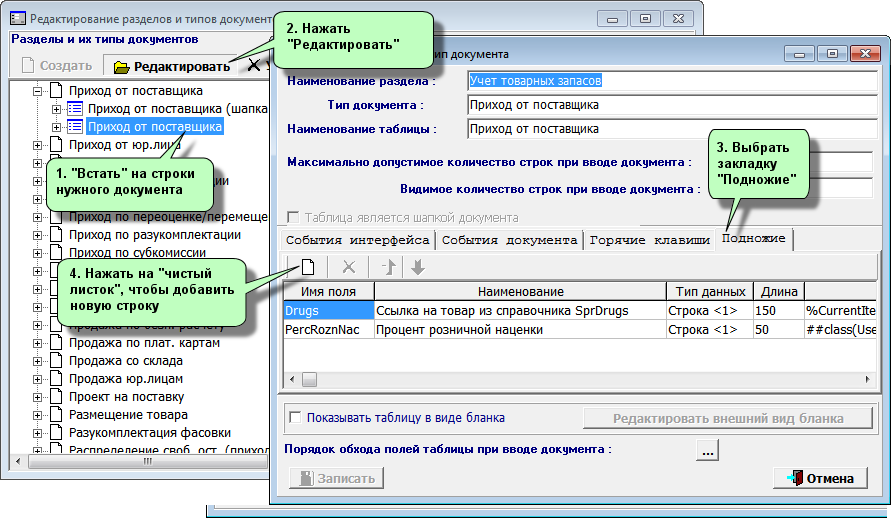
Task: Open field order dialog with ... button
Action: (x=707, y=450)
